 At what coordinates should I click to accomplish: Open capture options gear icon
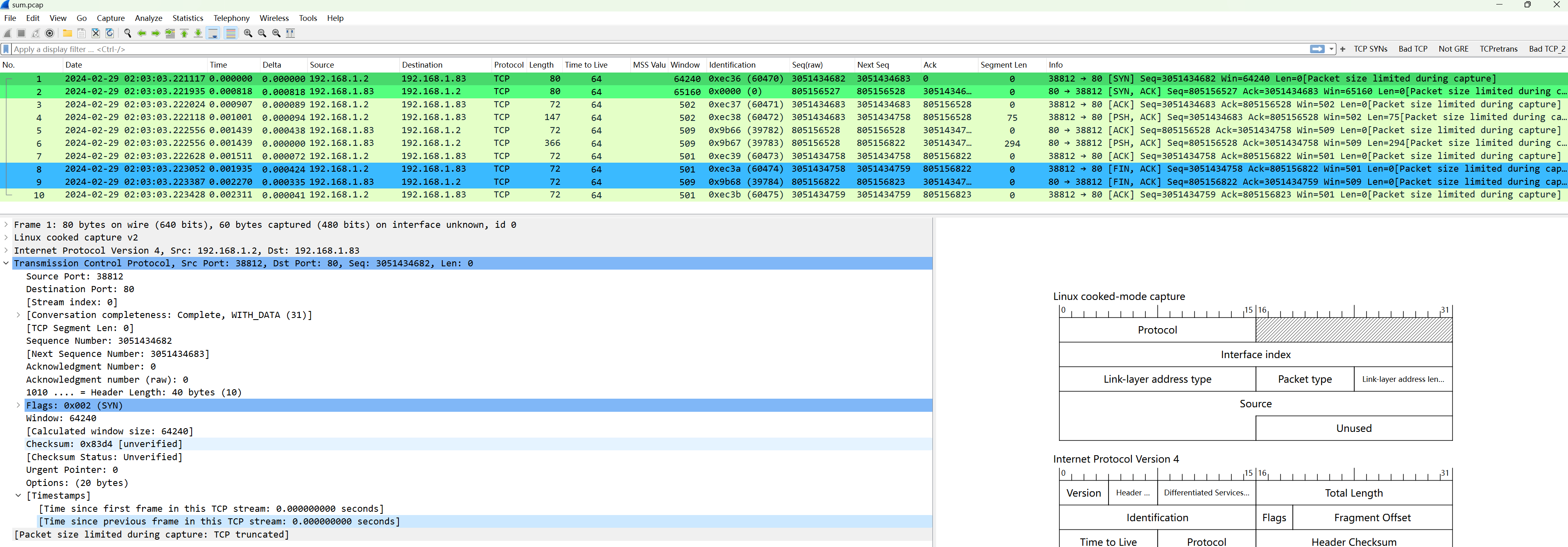[50, 33]
